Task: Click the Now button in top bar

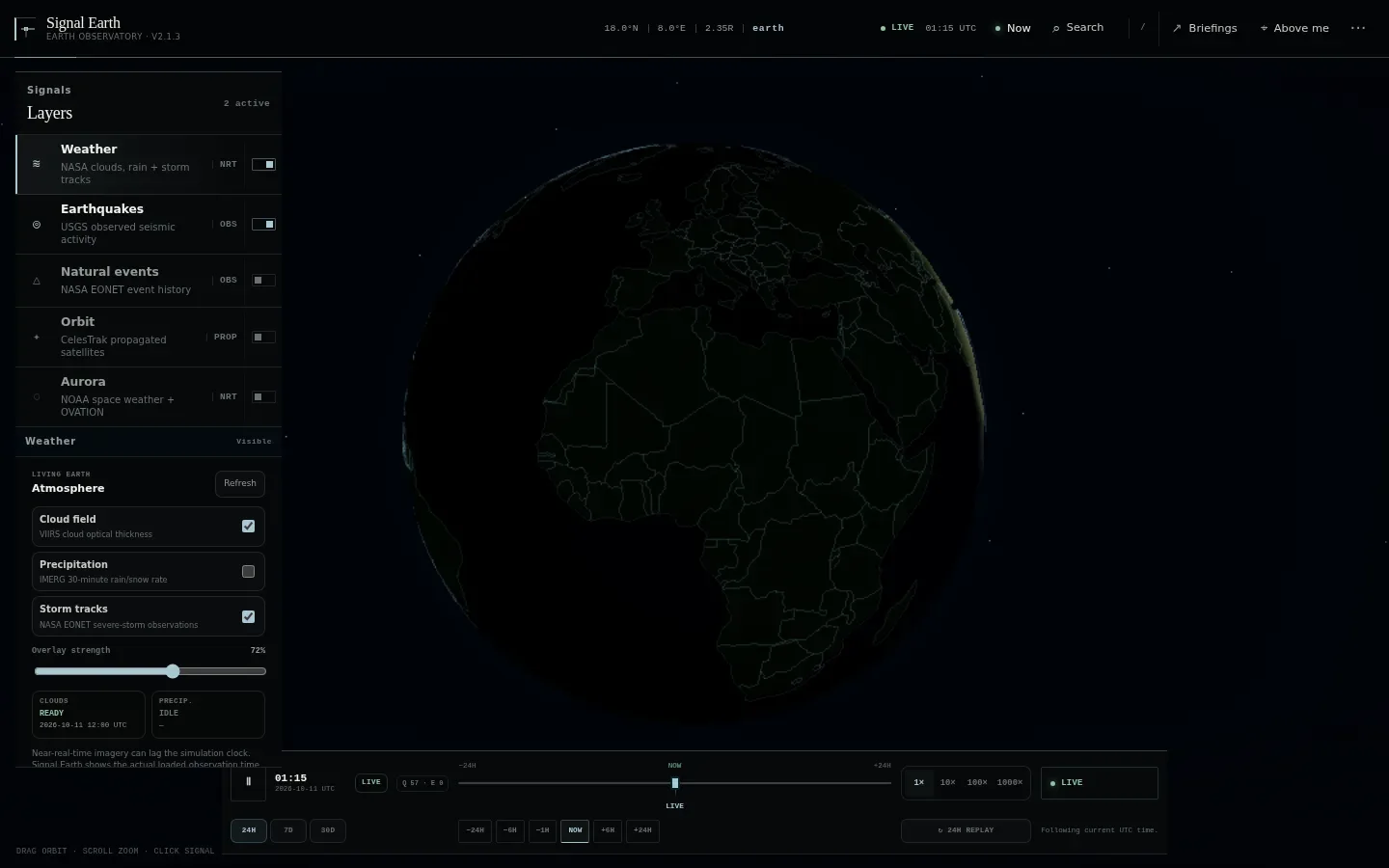Action: tap(1013, 28)
